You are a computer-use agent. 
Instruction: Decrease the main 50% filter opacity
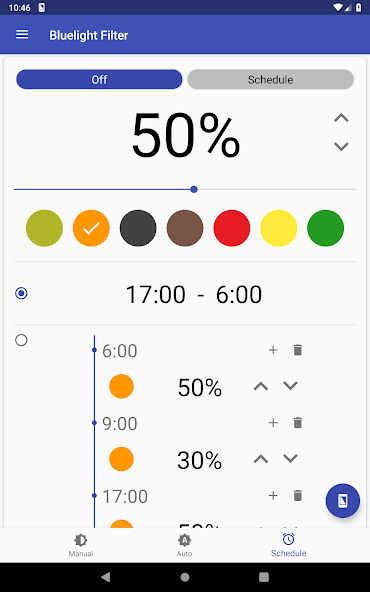point(341,146)
